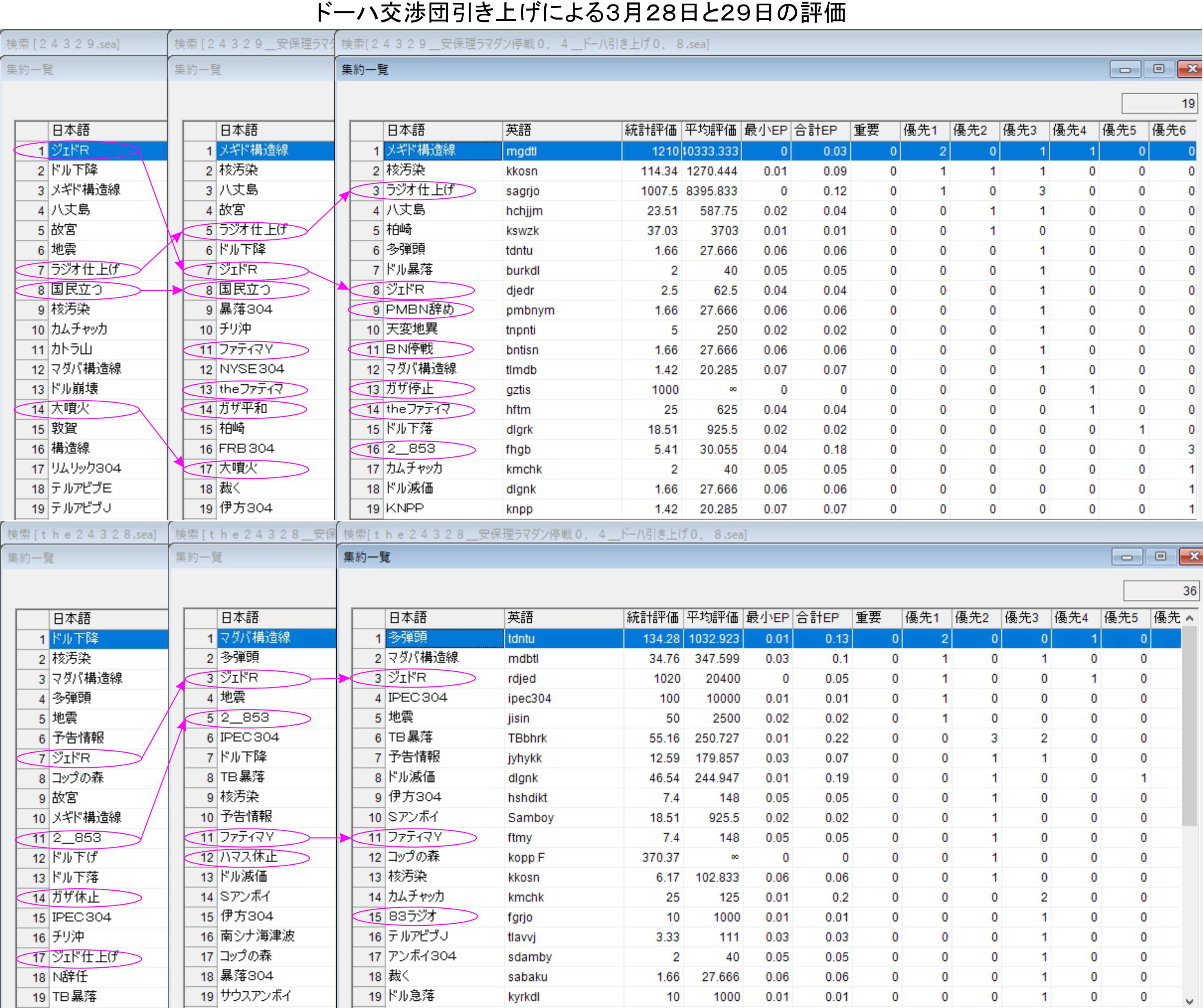Select the knpp cell
The width and height of the screenshot is (1203, 1008).
562,509
